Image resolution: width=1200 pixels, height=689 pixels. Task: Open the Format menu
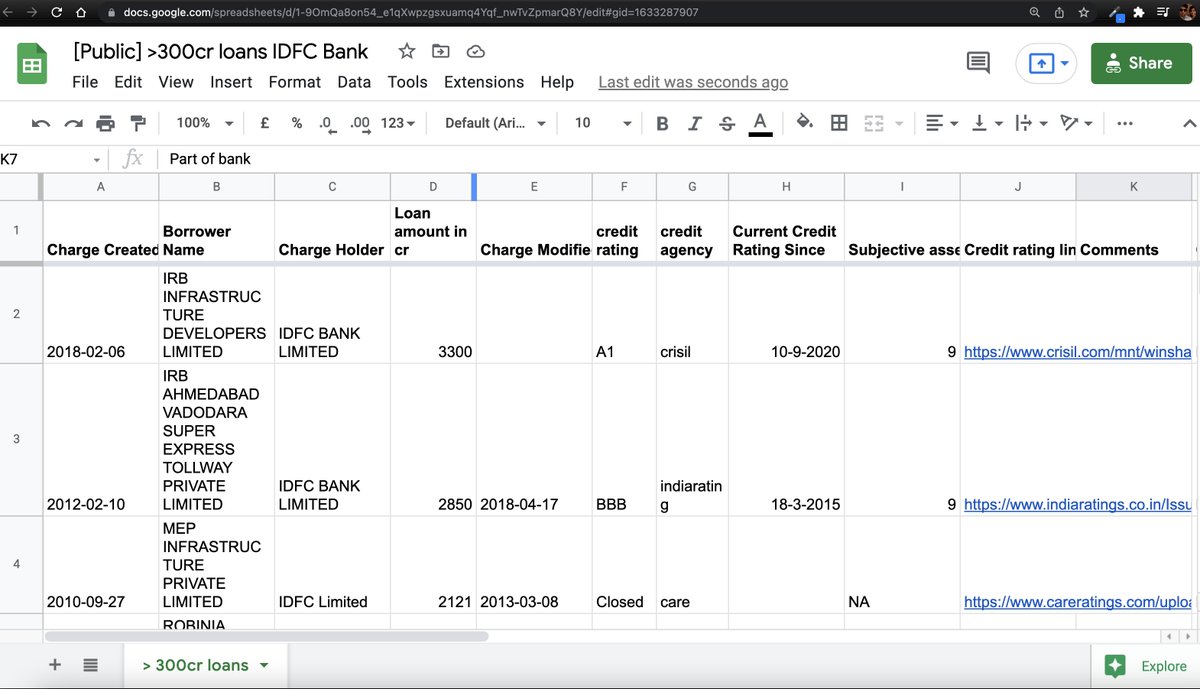point(295,82)
